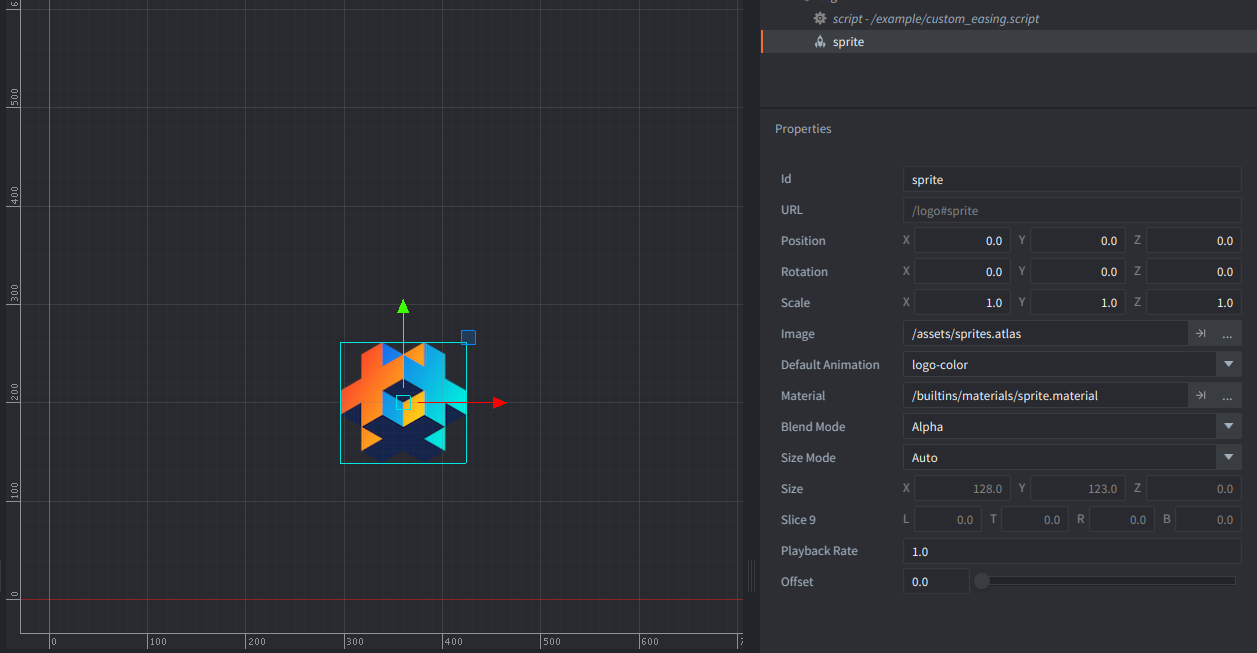The width and height of the screenshot is (1257, 653).
Task: Select the sprite row in the outline
Action: coord(1008,42)
